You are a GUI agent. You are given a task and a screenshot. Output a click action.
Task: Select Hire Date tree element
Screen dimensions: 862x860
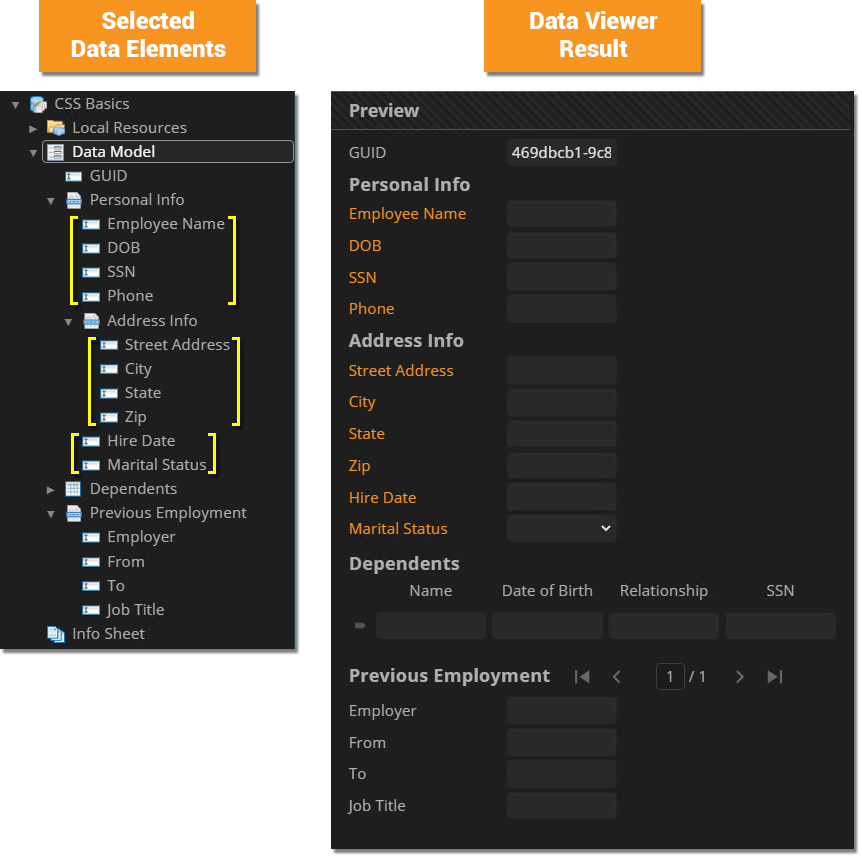(140, 441)
